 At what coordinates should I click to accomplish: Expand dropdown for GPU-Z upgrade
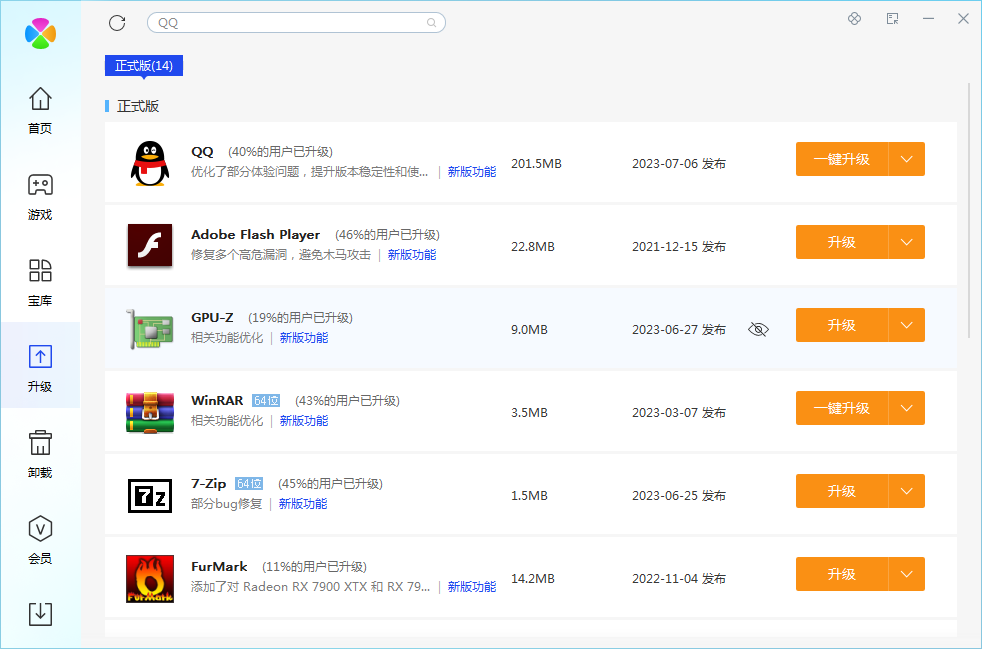(x=906, y=325)
